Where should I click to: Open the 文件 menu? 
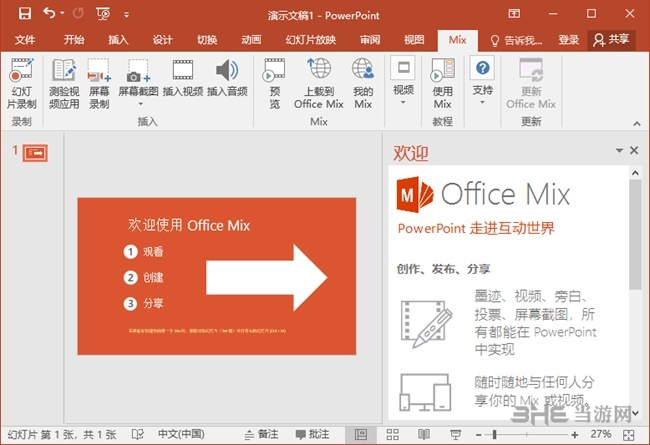pos(25,40)
